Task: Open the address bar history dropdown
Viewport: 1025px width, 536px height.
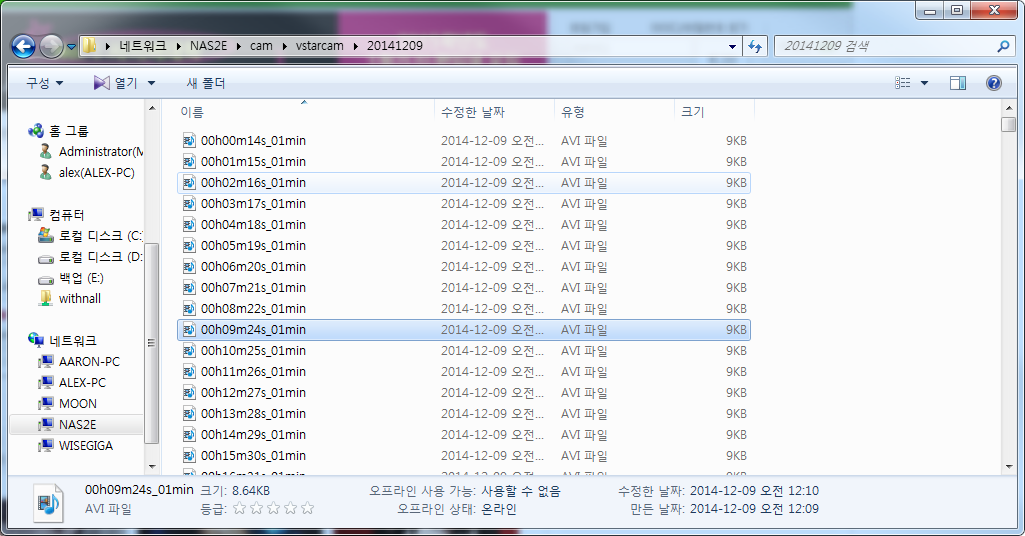Action: coord(732,46)
